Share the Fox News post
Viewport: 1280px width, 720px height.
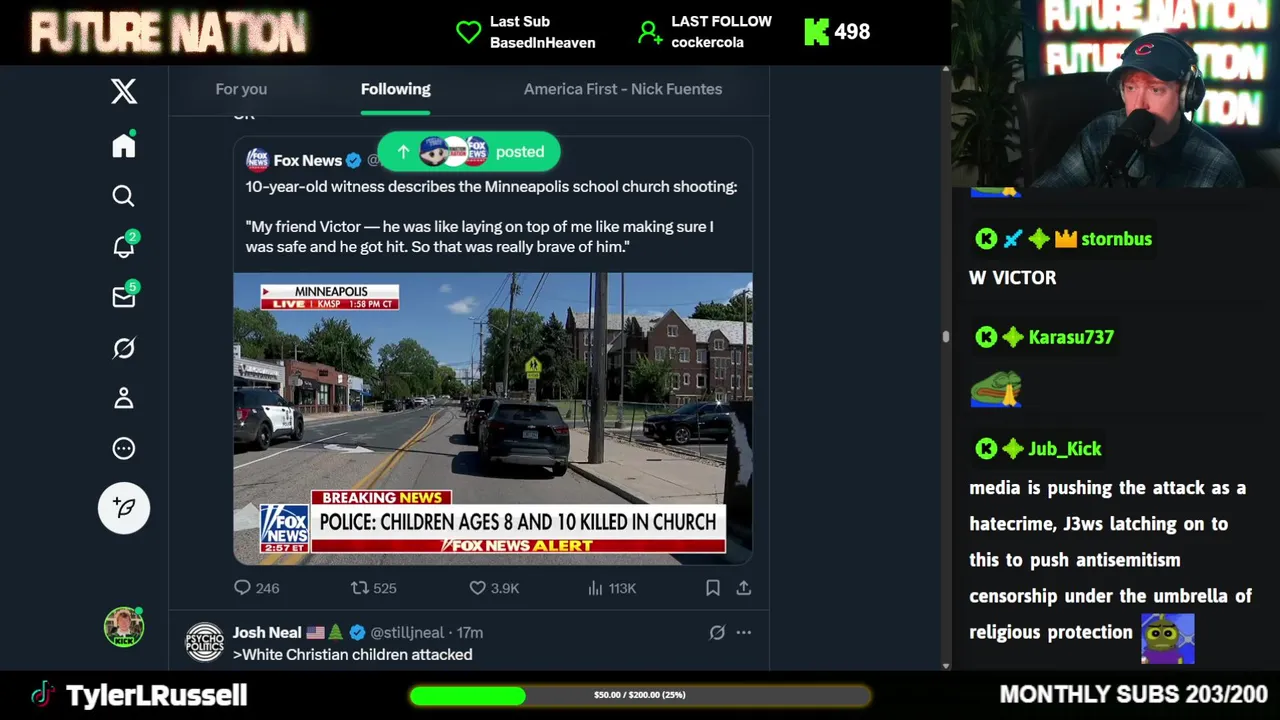coord(744,588)
